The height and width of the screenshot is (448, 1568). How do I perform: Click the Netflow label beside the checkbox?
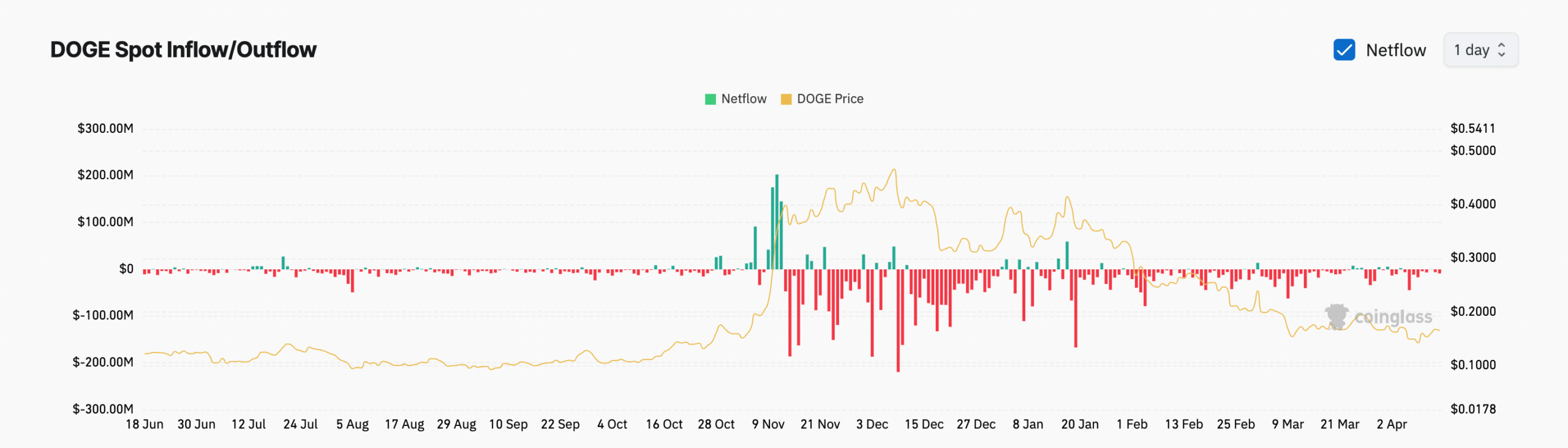coord(1396,50)
